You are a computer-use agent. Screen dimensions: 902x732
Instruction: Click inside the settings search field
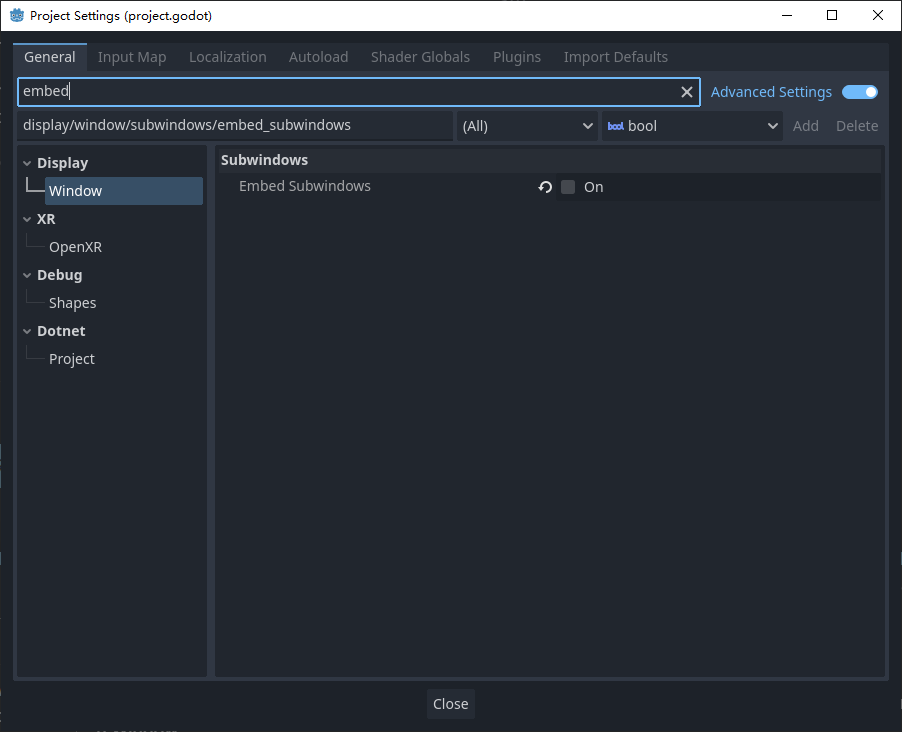[x=300, y=91]
